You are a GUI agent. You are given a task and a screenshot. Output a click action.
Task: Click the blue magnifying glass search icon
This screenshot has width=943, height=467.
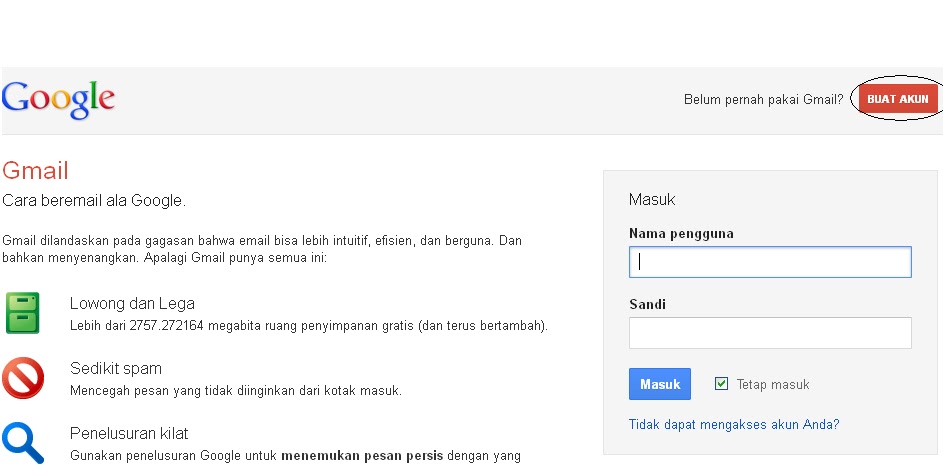point(23,444)
